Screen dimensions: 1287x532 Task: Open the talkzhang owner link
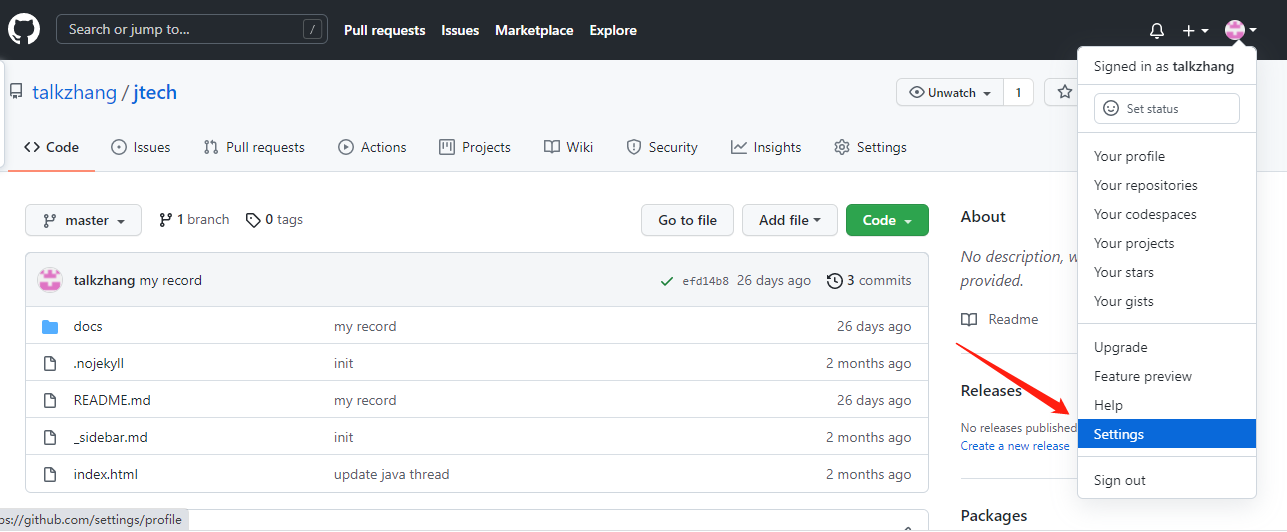coord(75,93)
